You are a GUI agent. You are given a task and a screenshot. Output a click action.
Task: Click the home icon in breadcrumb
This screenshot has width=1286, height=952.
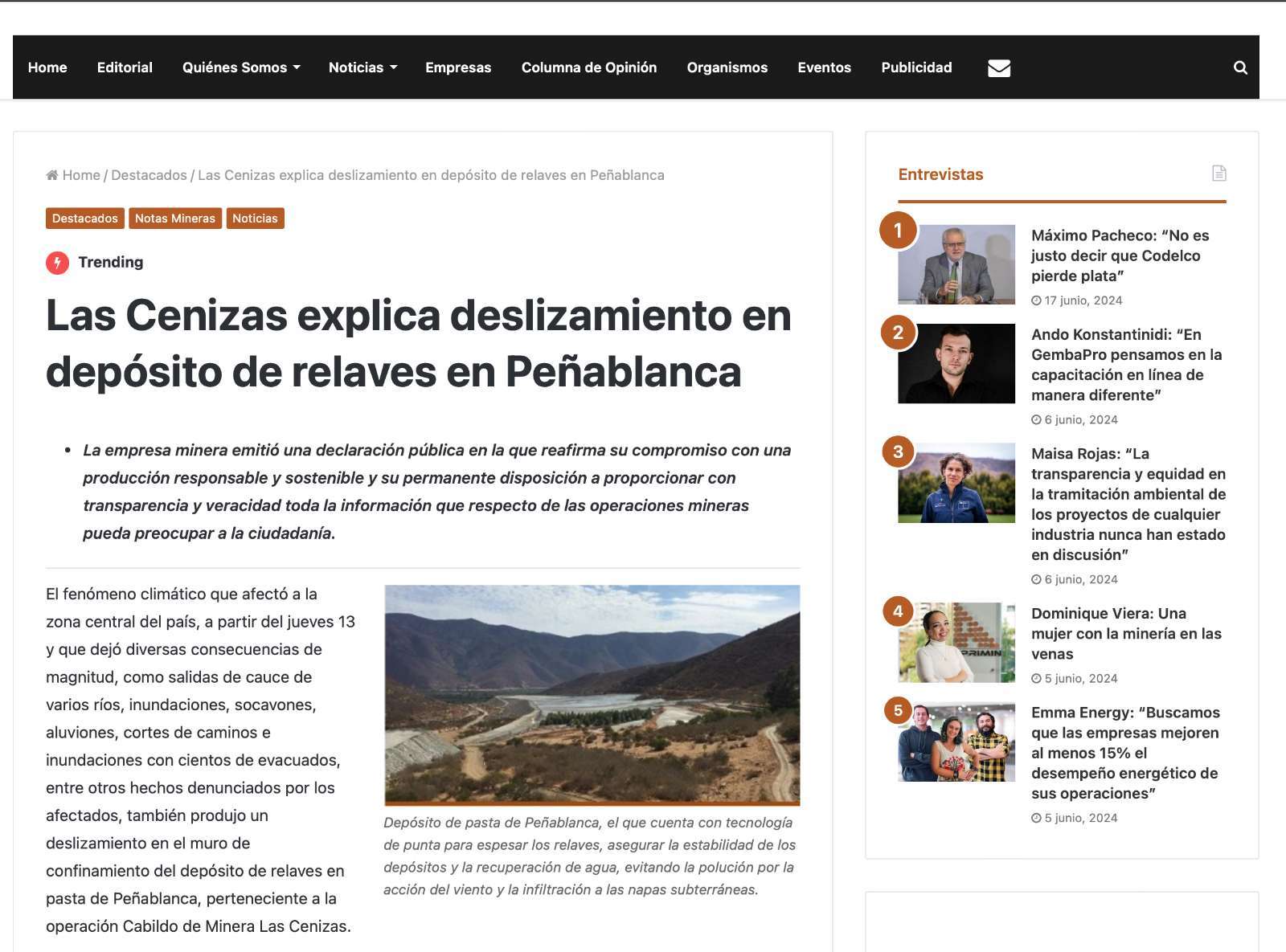[x=52, y=175]
